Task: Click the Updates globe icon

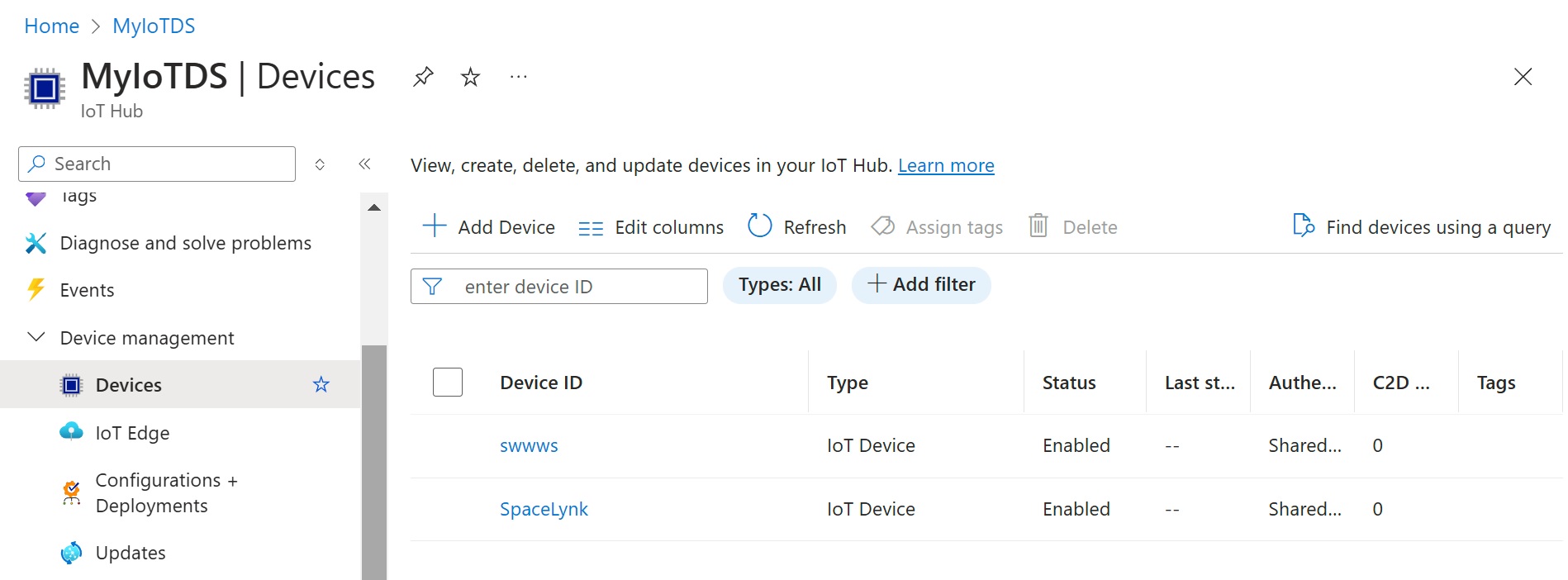Action: click(71, 553)
